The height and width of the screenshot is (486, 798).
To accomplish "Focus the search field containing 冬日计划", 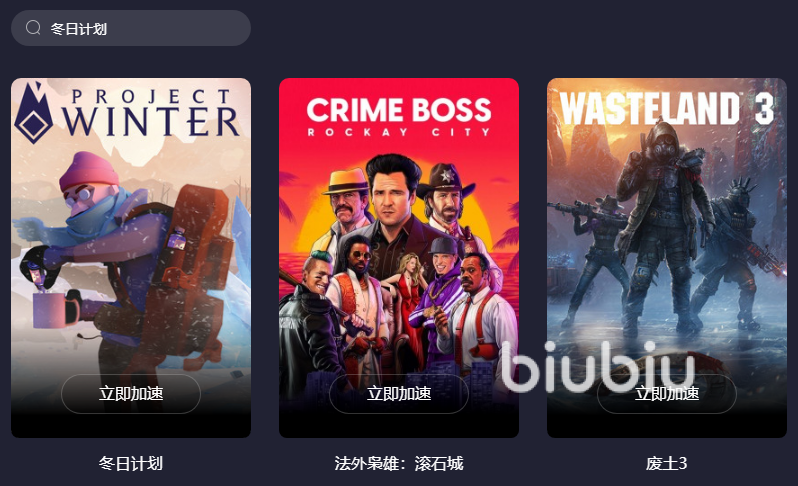I will [x=131, y=28].
